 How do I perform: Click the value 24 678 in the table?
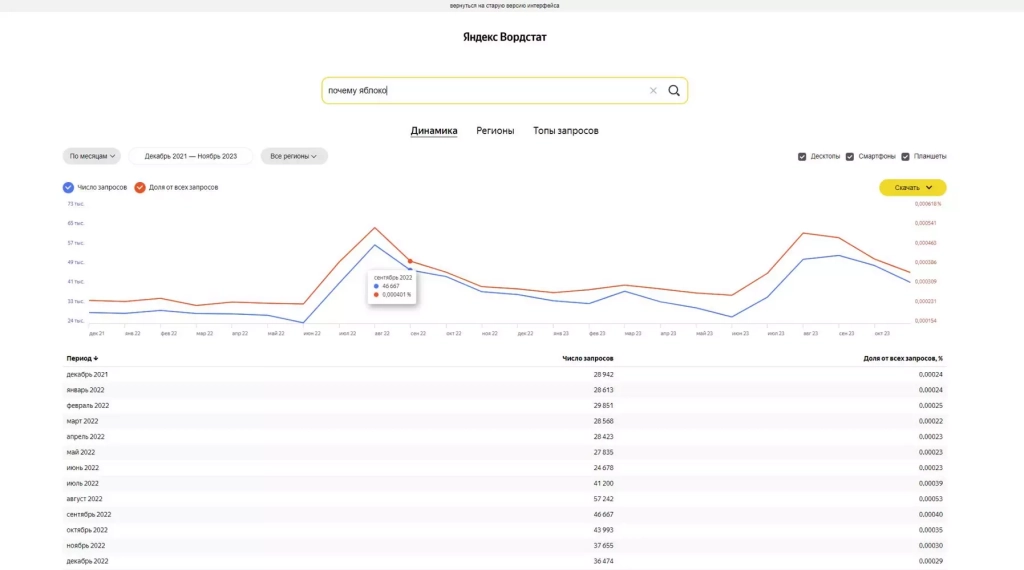(603, 468)
